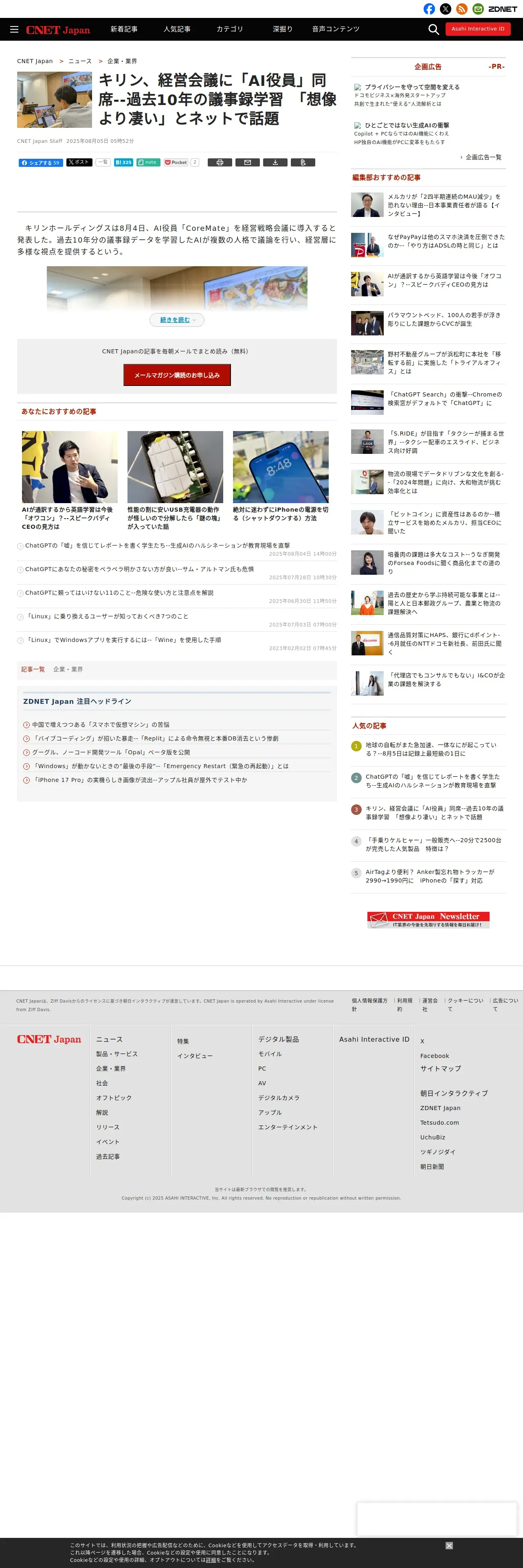Open 詳細 link in cookie notice
Screen dimensions: 523x1568
(x=211, y=1559)
